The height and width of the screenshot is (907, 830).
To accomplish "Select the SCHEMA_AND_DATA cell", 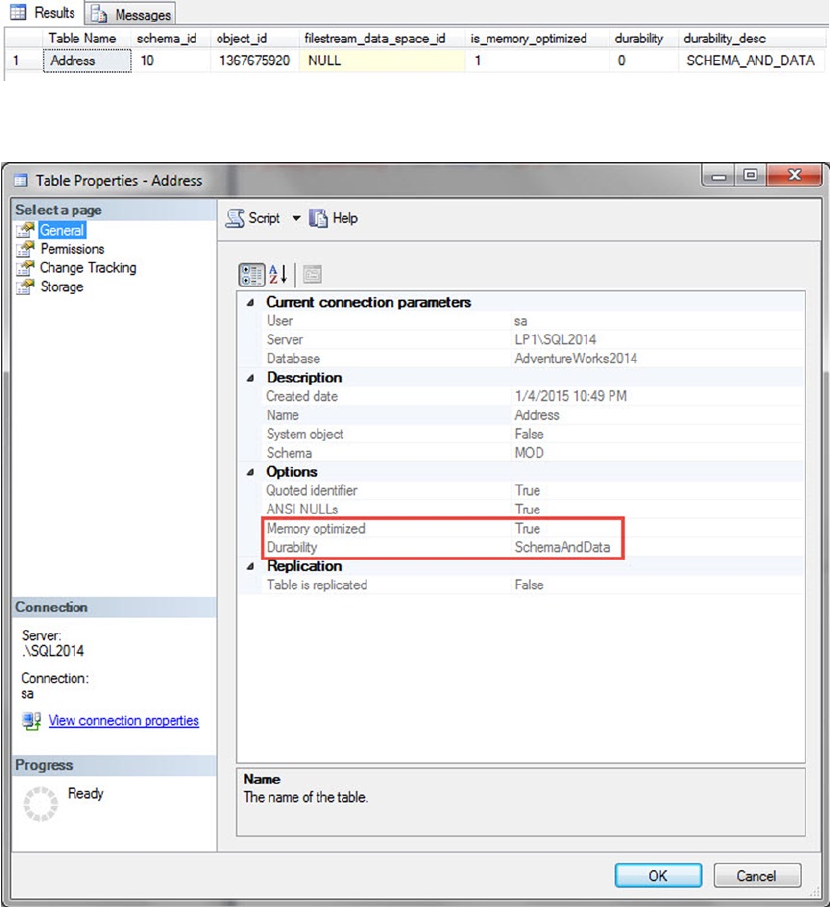I will [752, 61].
